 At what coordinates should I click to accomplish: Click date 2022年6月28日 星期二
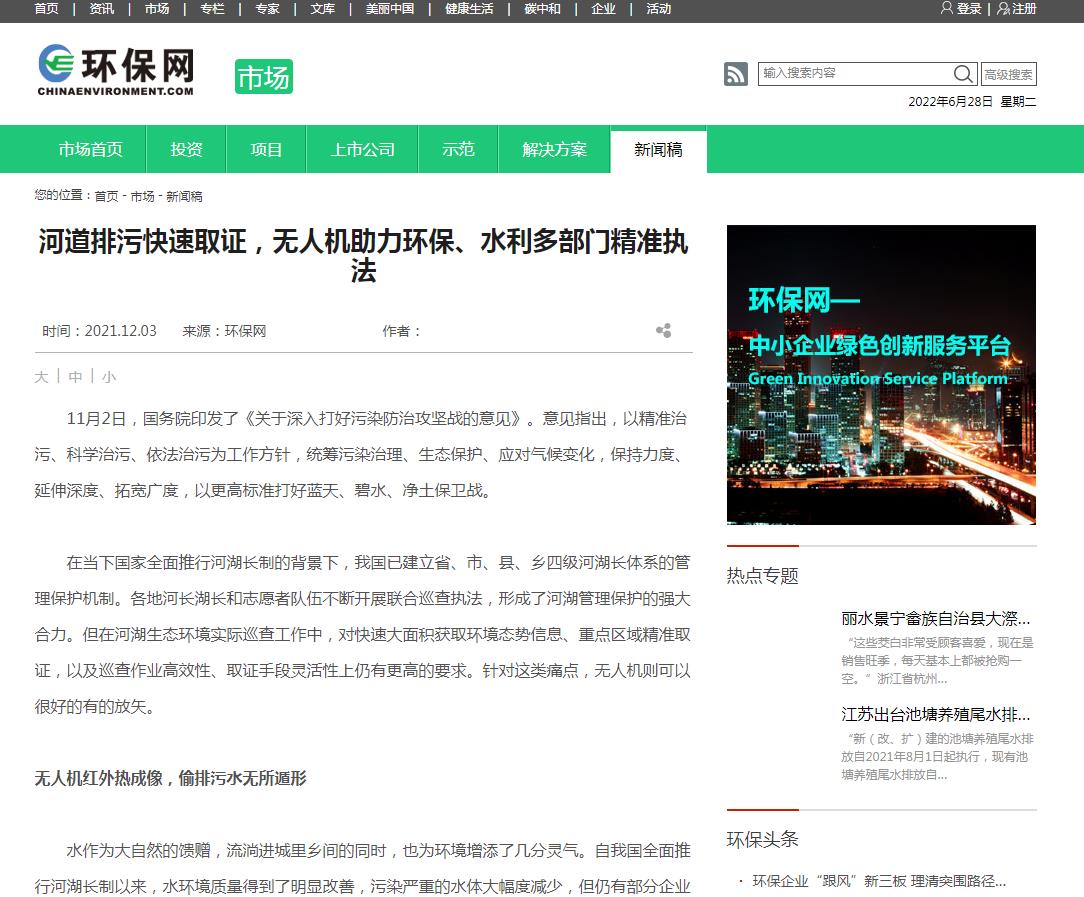coord(972,102)
